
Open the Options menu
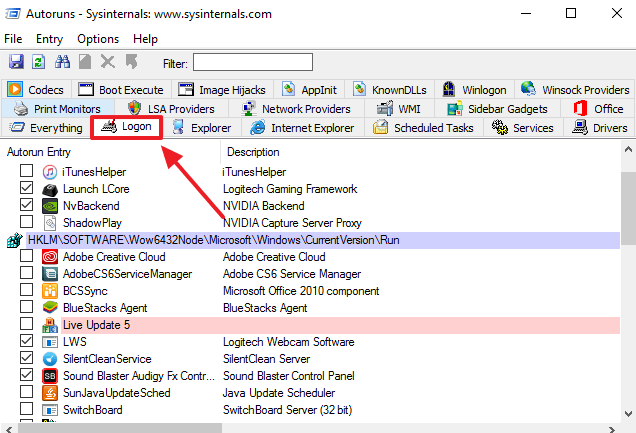coord(98,38)
